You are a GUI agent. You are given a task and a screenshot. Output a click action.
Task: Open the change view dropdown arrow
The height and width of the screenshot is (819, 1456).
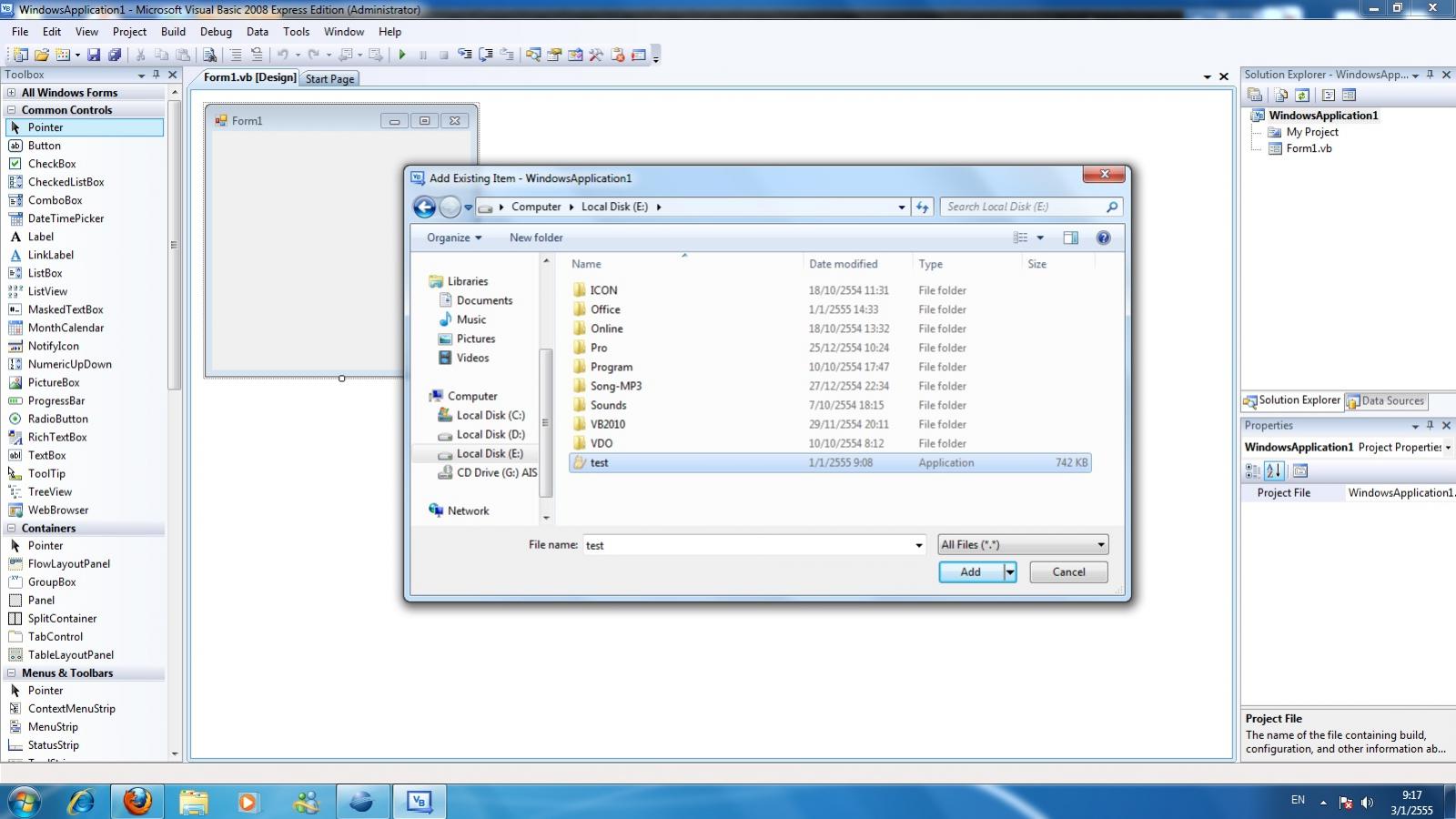click(1040, 238)
